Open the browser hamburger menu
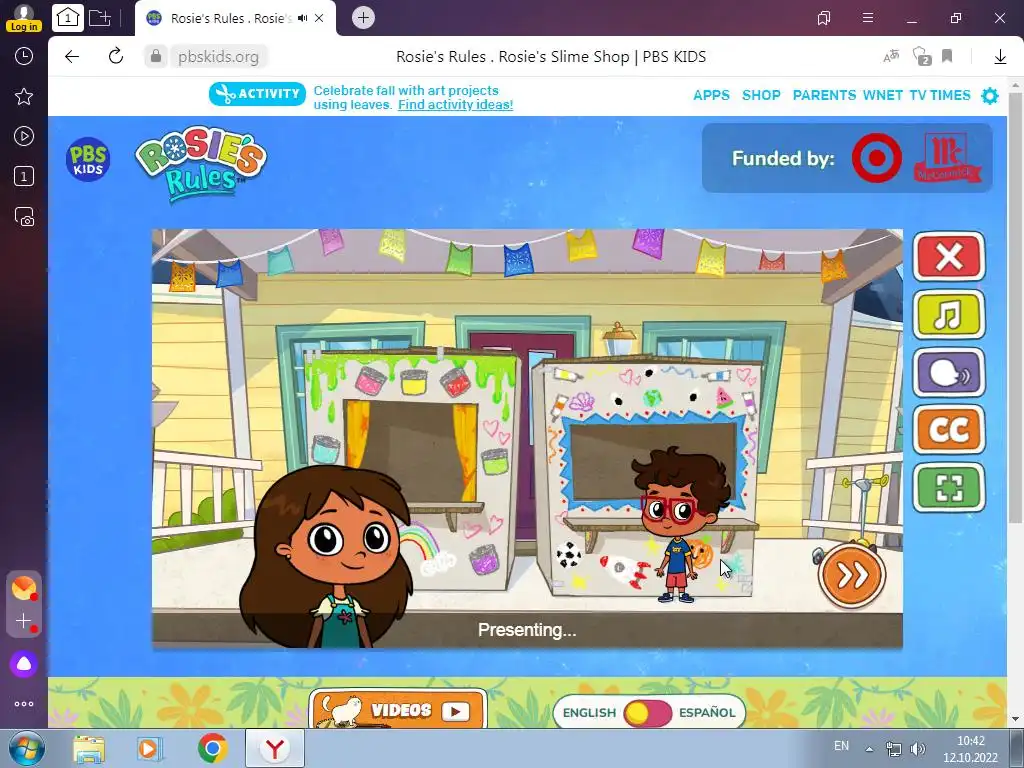The width and height of the screenshot is (1024, 768). [867, 18]
